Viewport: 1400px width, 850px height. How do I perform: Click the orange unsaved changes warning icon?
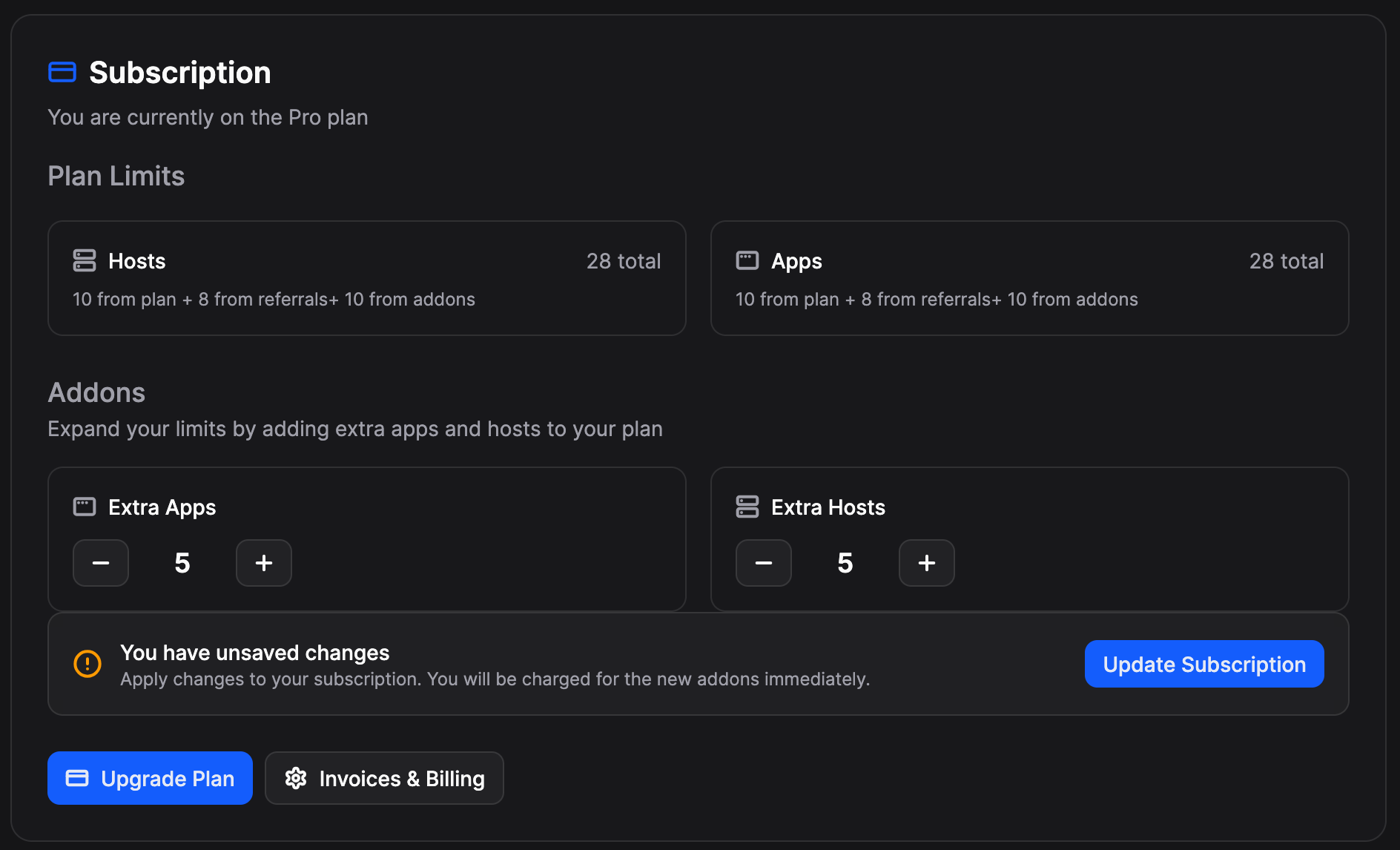coord(87,664)
